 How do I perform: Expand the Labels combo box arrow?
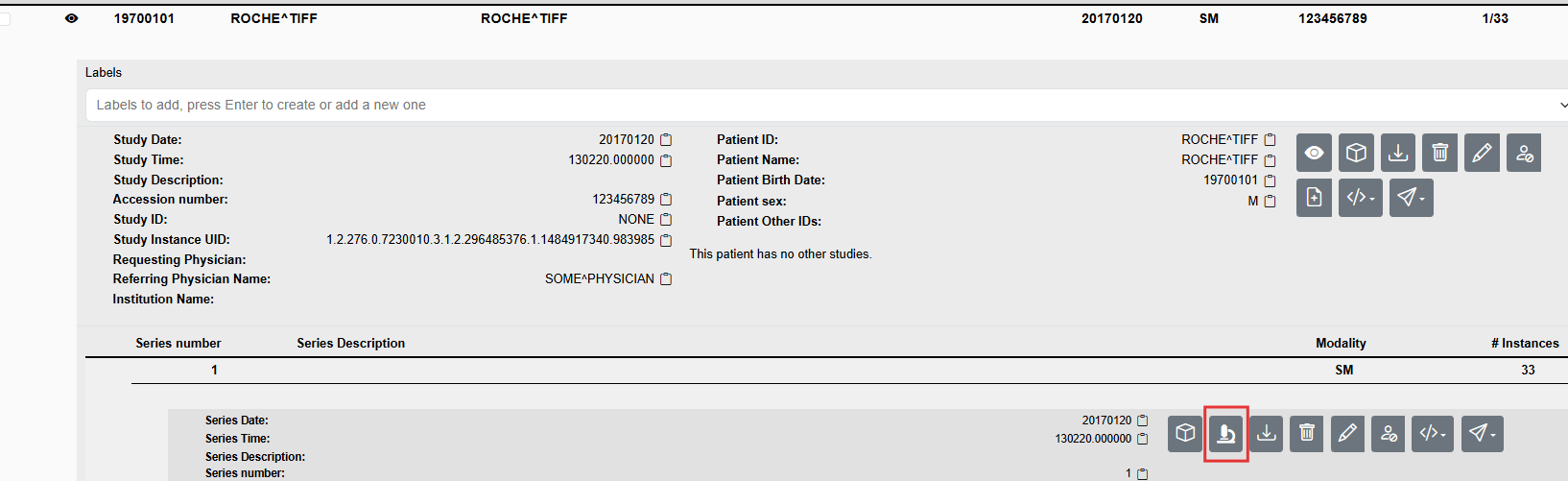tap(1562, 106)
